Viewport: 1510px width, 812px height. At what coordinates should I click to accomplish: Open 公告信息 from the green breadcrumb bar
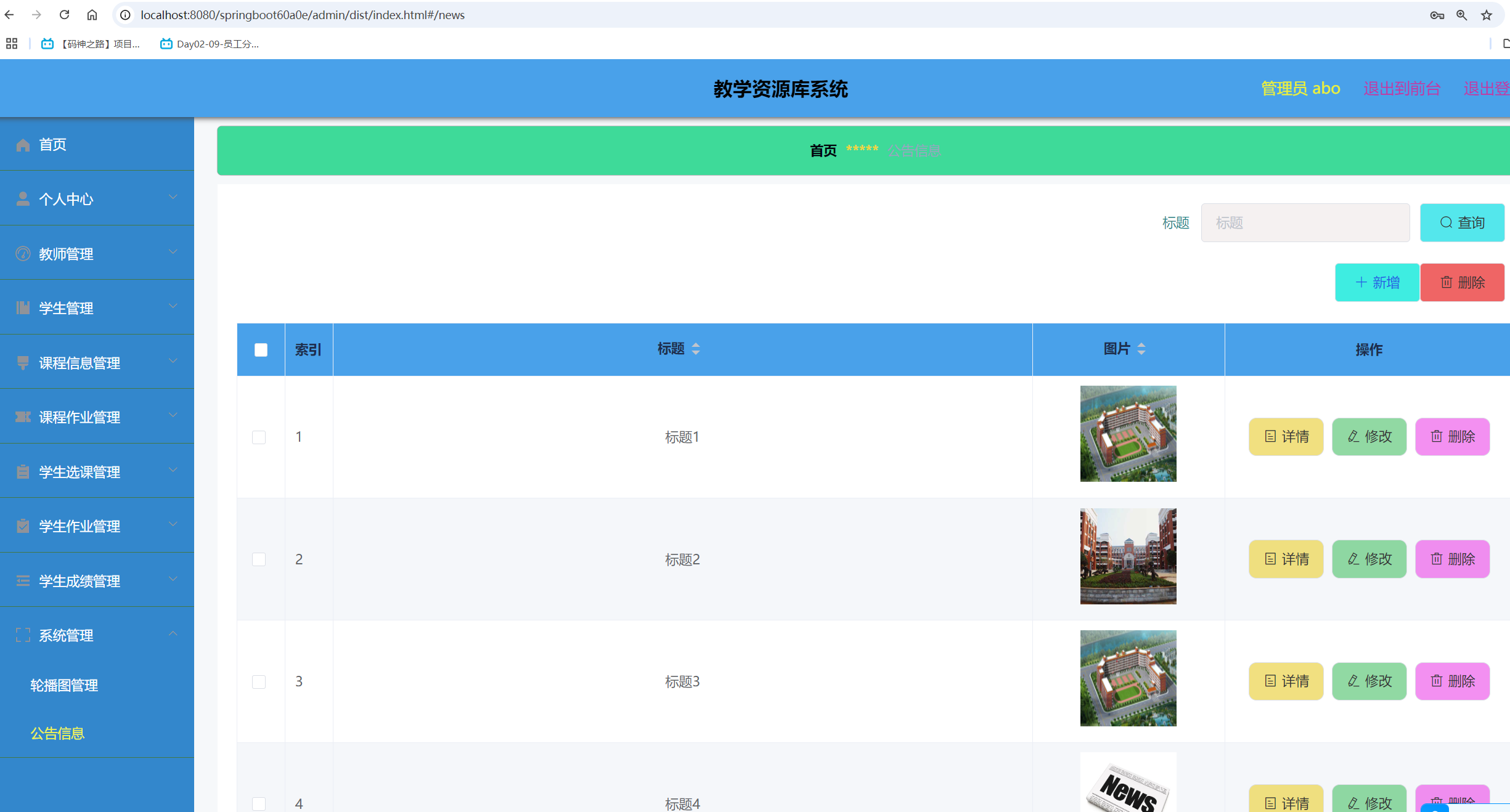(x=914, y=150)
